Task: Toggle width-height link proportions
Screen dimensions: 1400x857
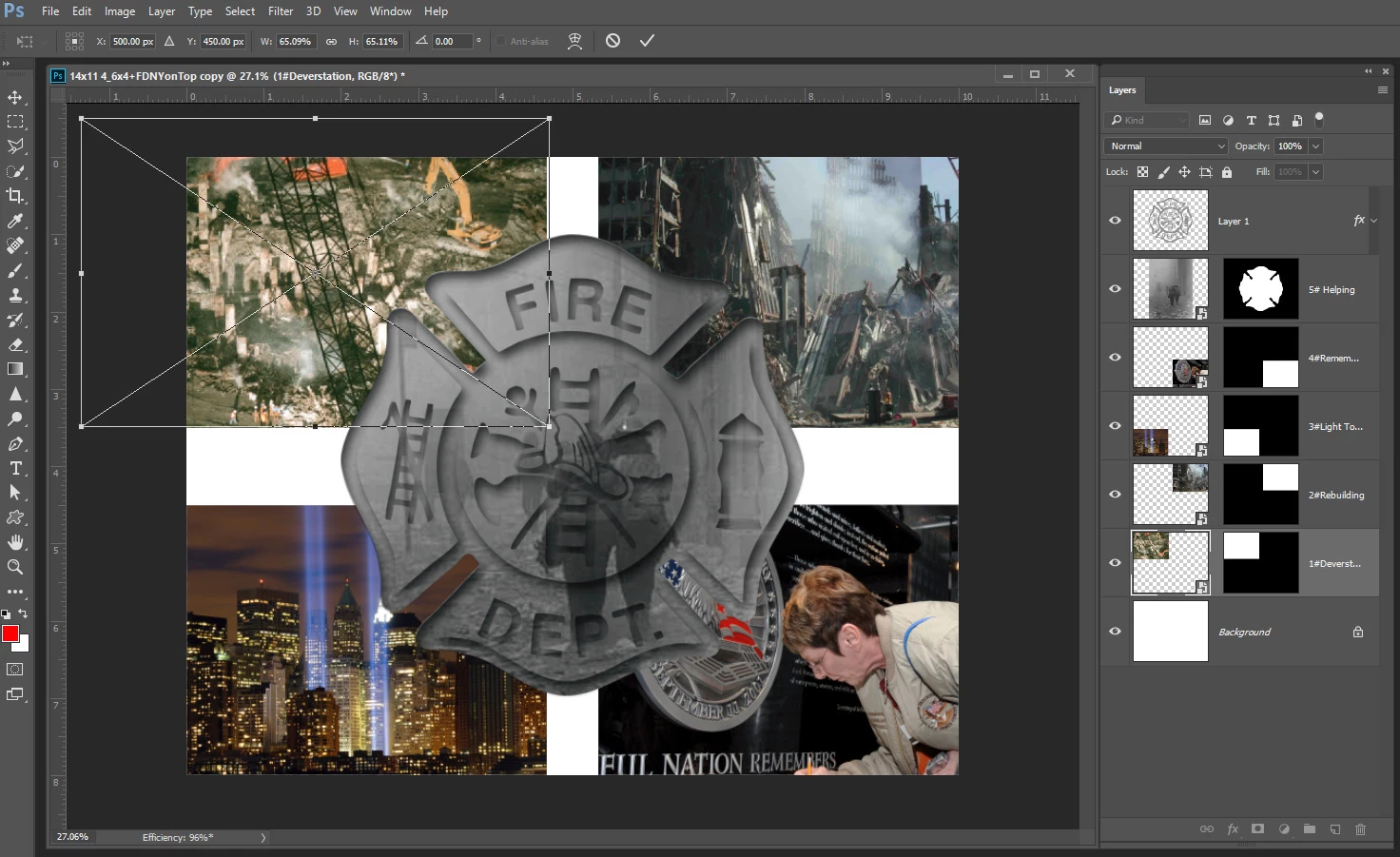Action: pyautogui.click(x=331, y=42)
